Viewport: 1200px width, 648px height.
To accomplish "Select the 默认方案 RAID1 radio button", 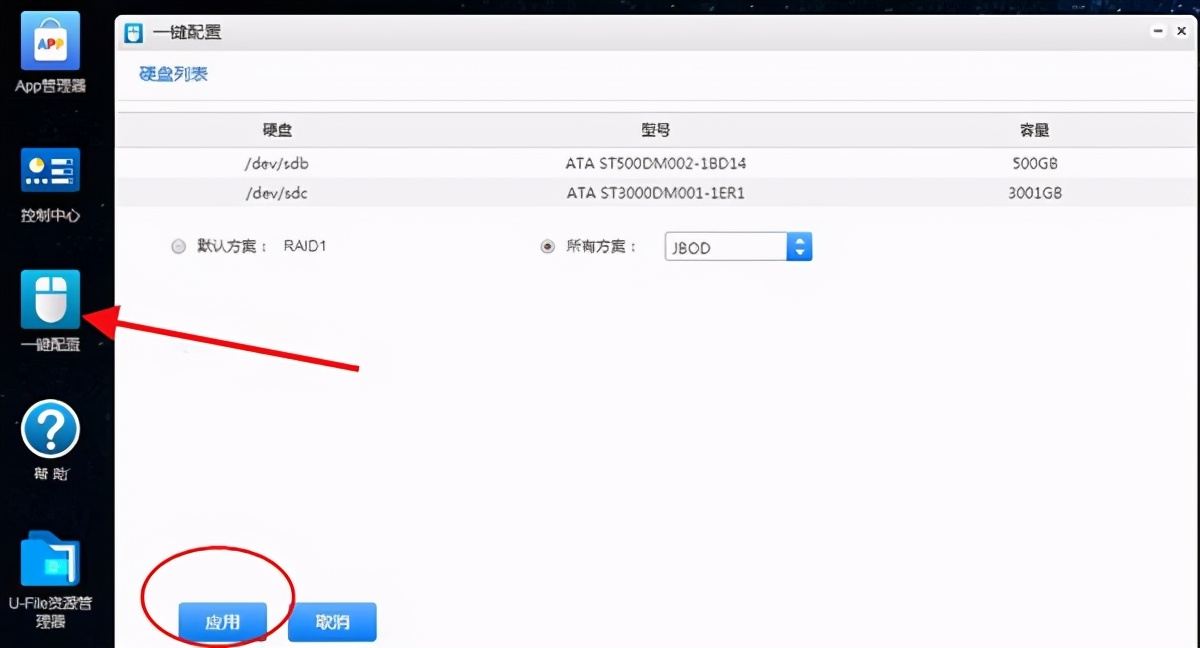I will [x=178, y=246].
